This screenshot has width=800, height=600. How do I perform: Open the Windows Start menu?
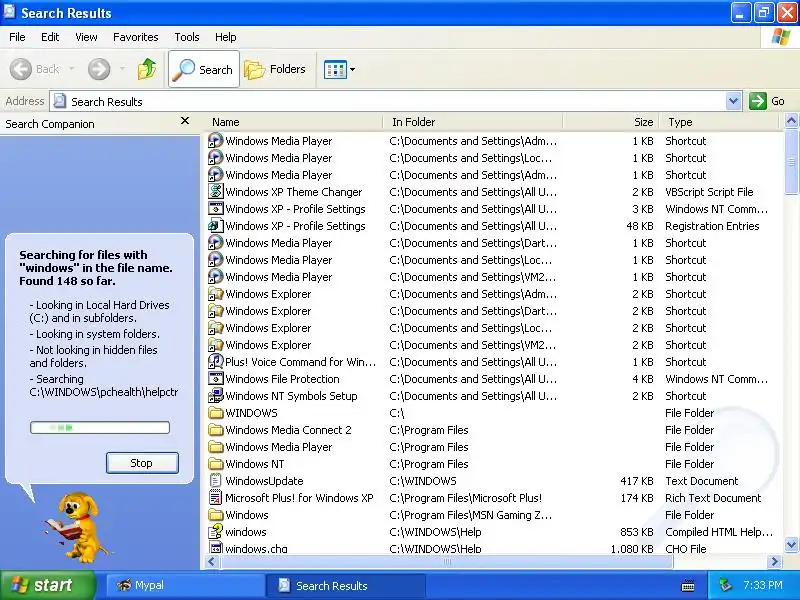pyautogui.click(x=48, y=585)
